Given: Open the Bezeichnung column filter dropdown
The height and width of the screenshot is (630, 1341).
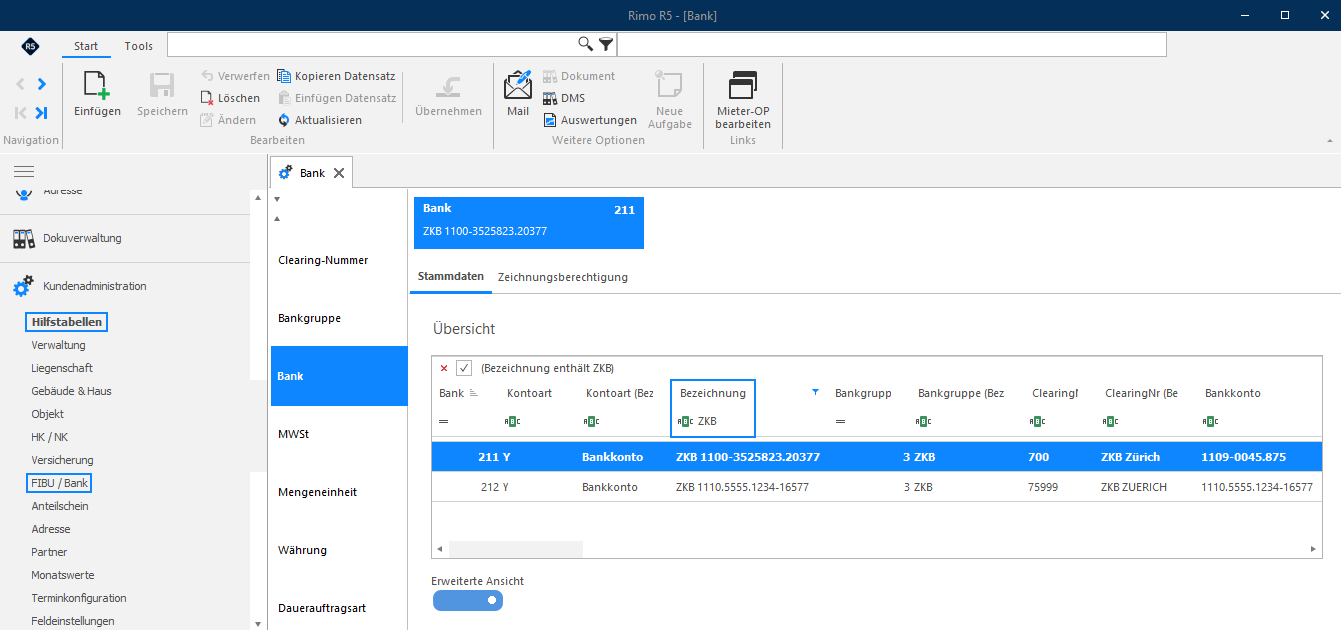Looking at the screenshot, I should coord(816,393).
